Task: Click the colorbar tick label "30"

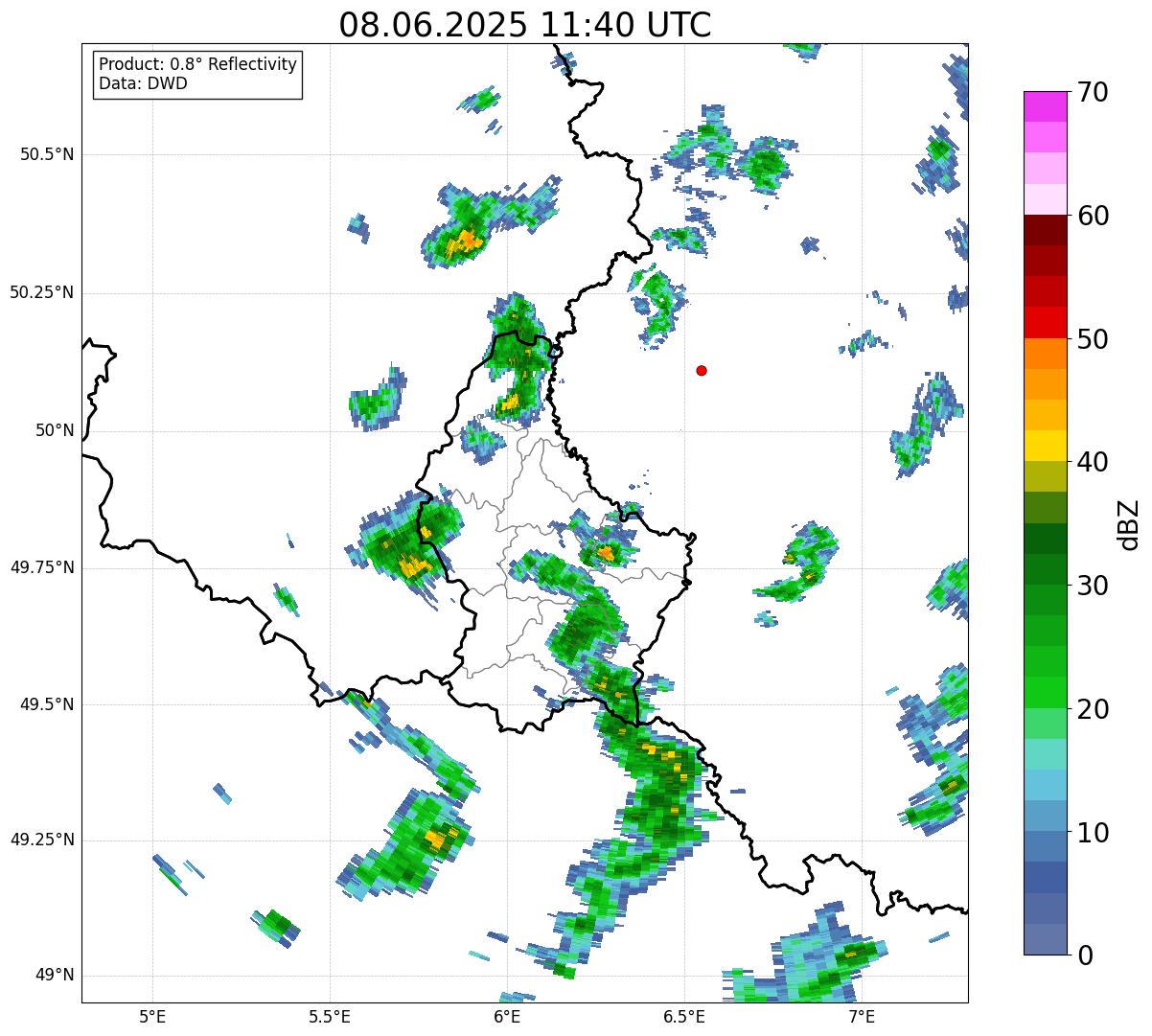Action: 1093,586
